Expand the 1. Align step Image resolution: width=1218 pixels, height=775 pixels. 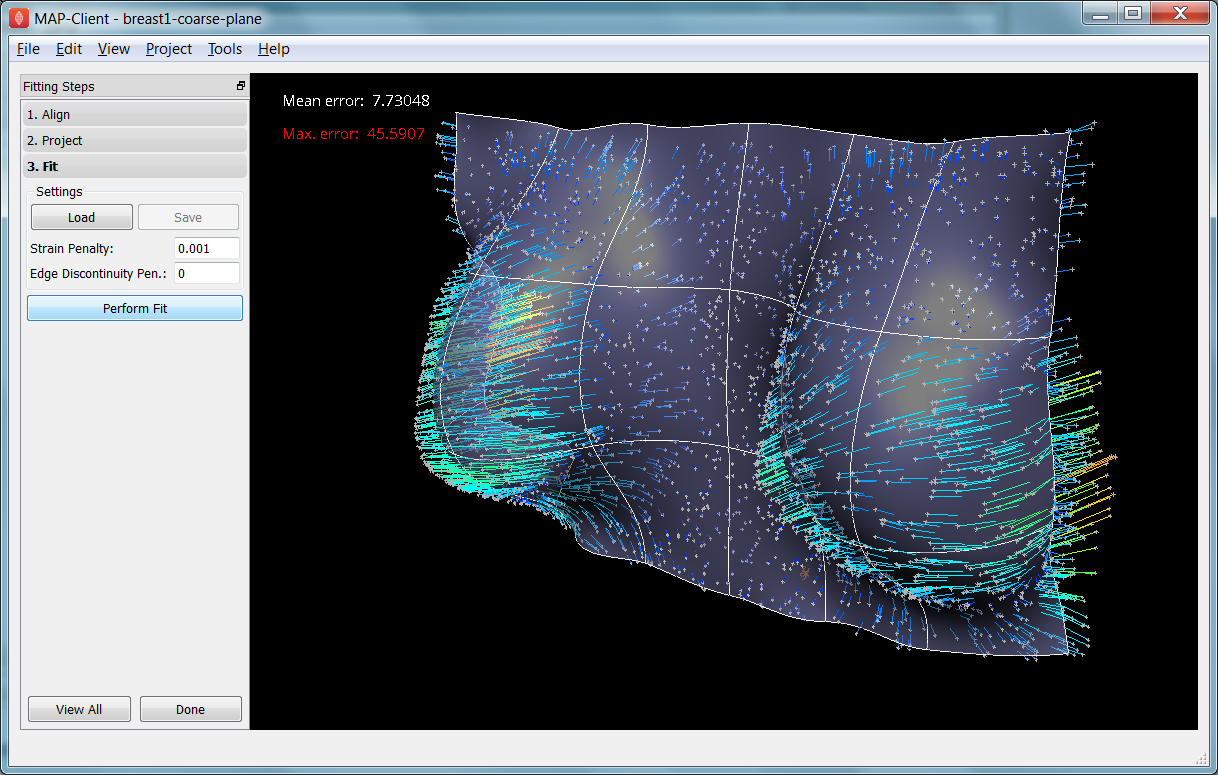[x=134, y=115]
